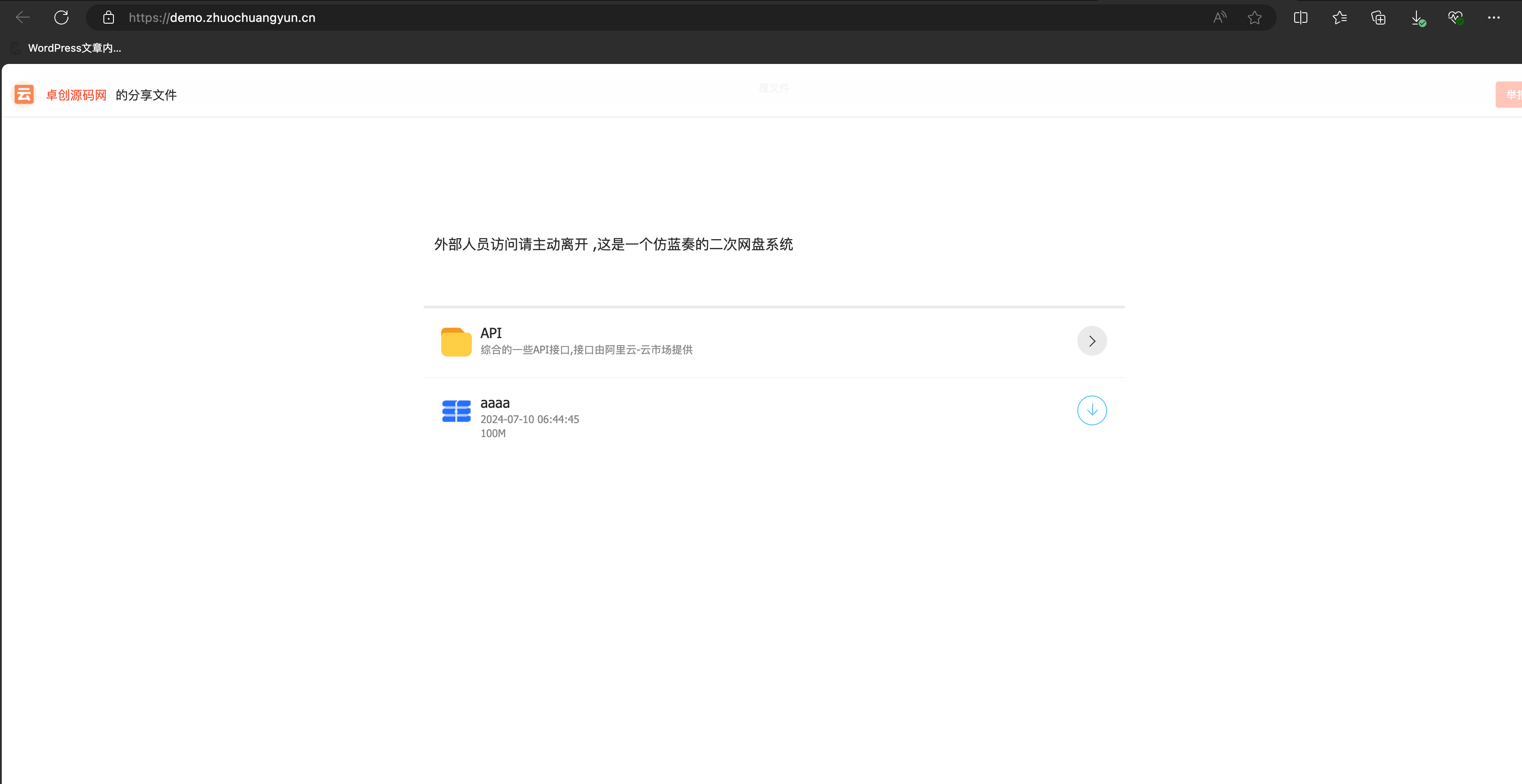
Task: Open the API folder name
Action: point(491,333)
